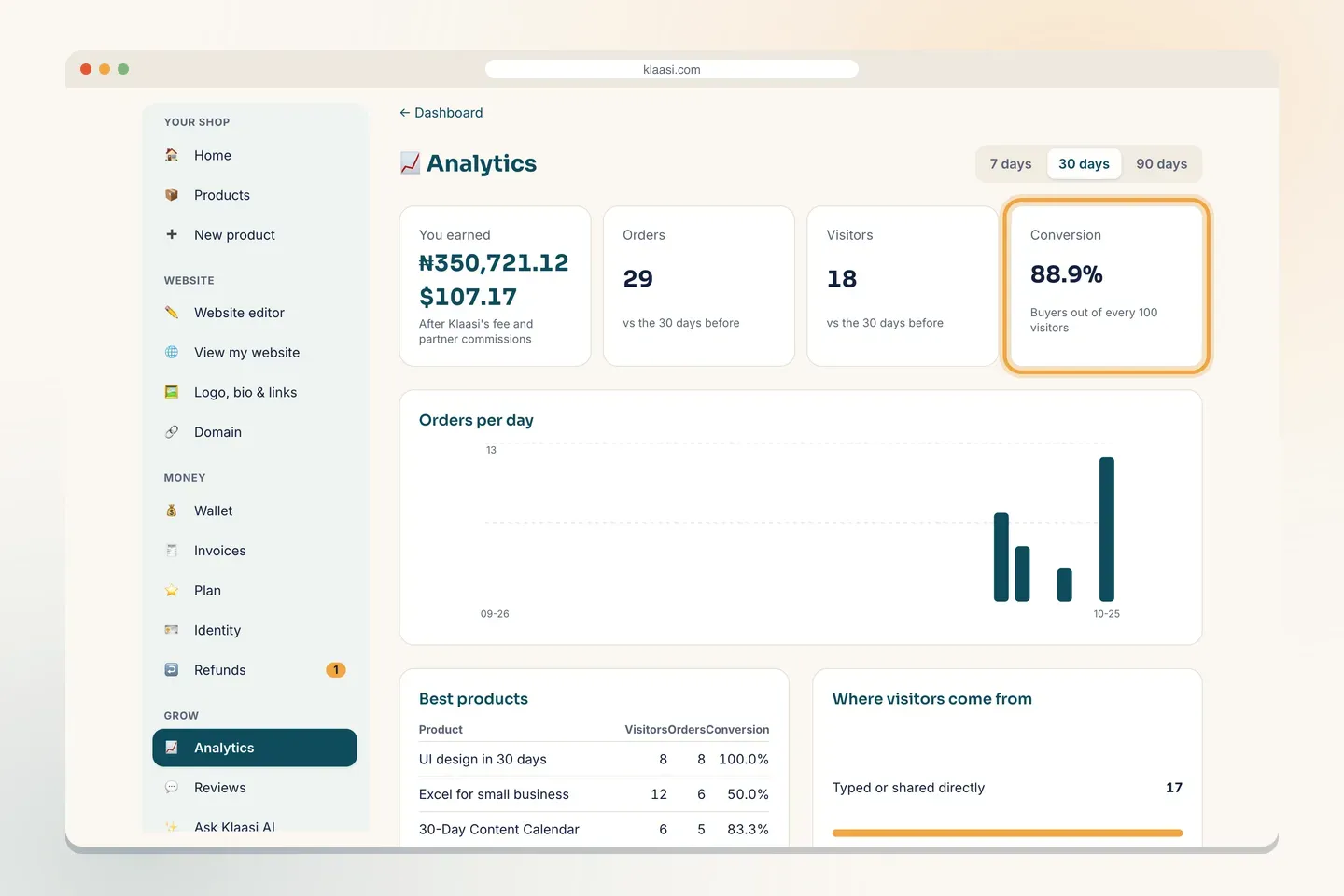Click the 30-Day Content Calendar row
The width and height of the screenshot is (1344, 896).
tap(594, 830)
